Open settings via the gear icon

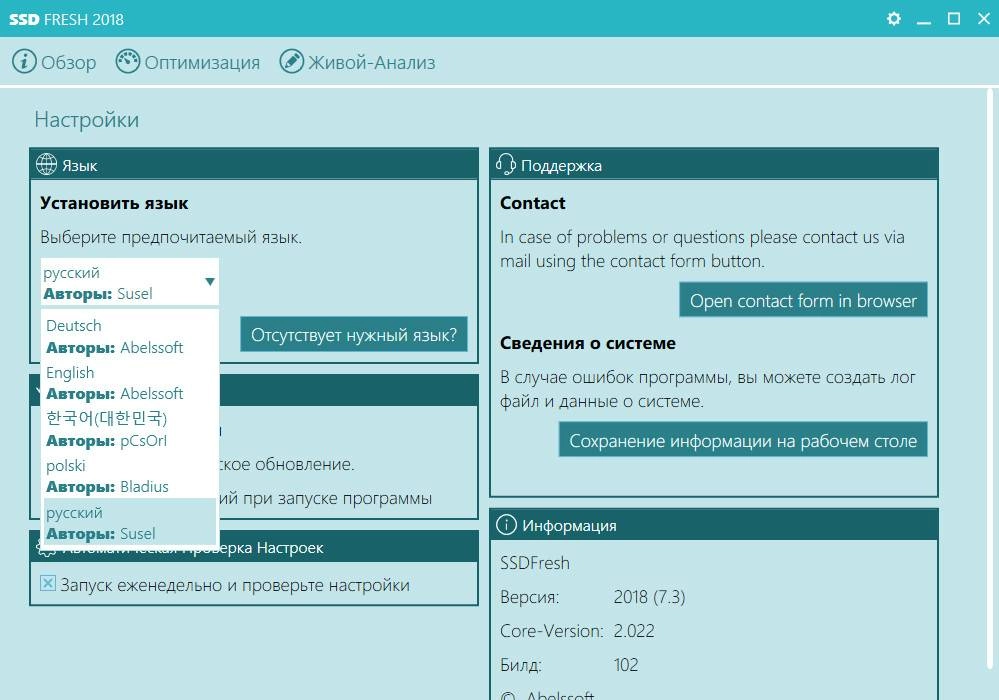894,18
